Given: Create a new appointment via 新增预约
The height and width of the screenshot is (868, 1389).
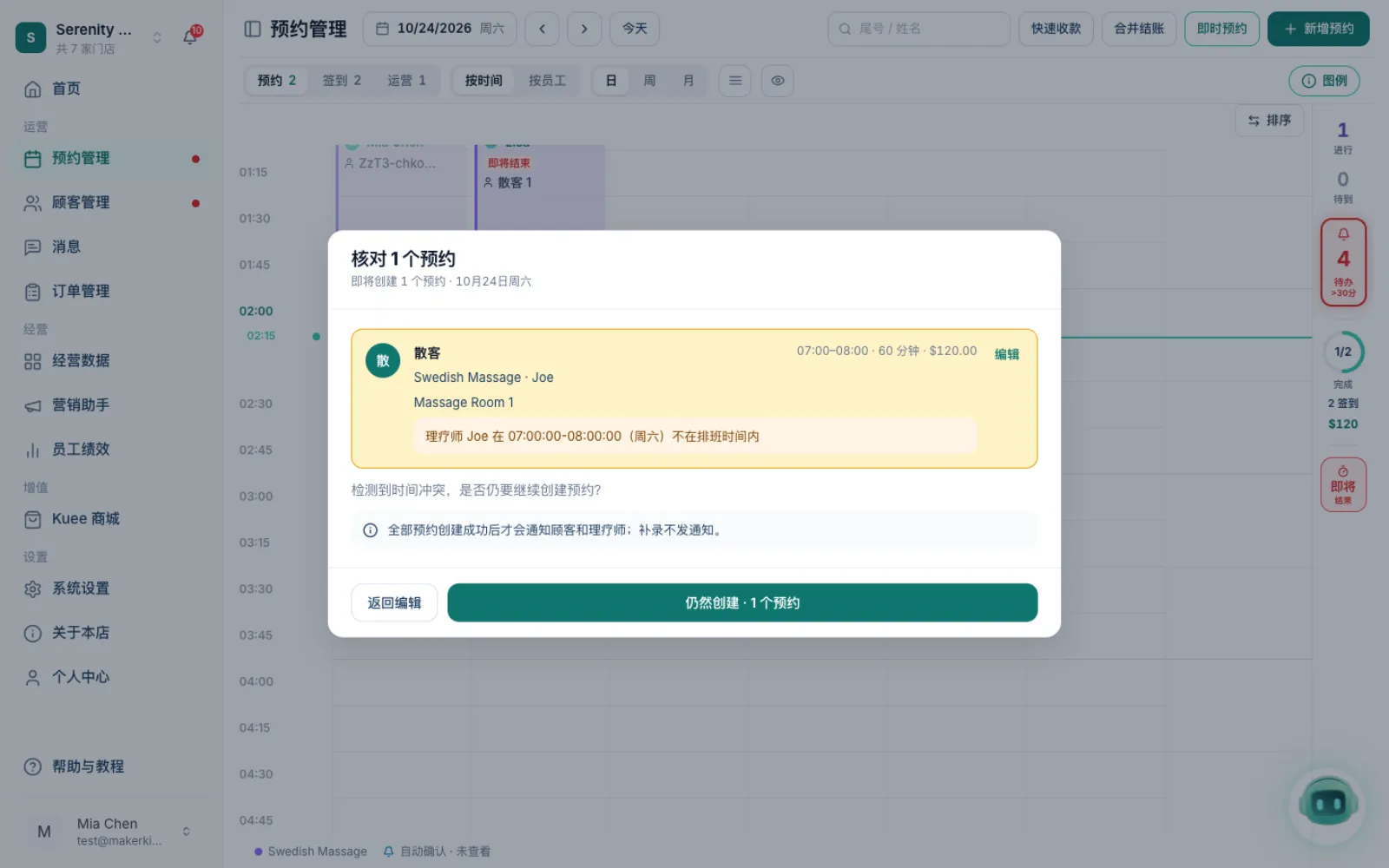Looking at the screenshot, I should [x=1318, y=29].
